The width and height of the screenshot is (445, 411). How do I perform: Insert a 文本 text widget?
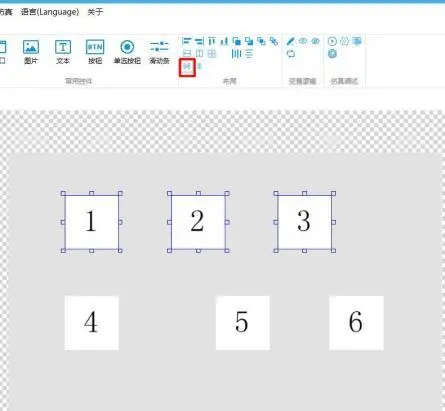tap(63, 52)
